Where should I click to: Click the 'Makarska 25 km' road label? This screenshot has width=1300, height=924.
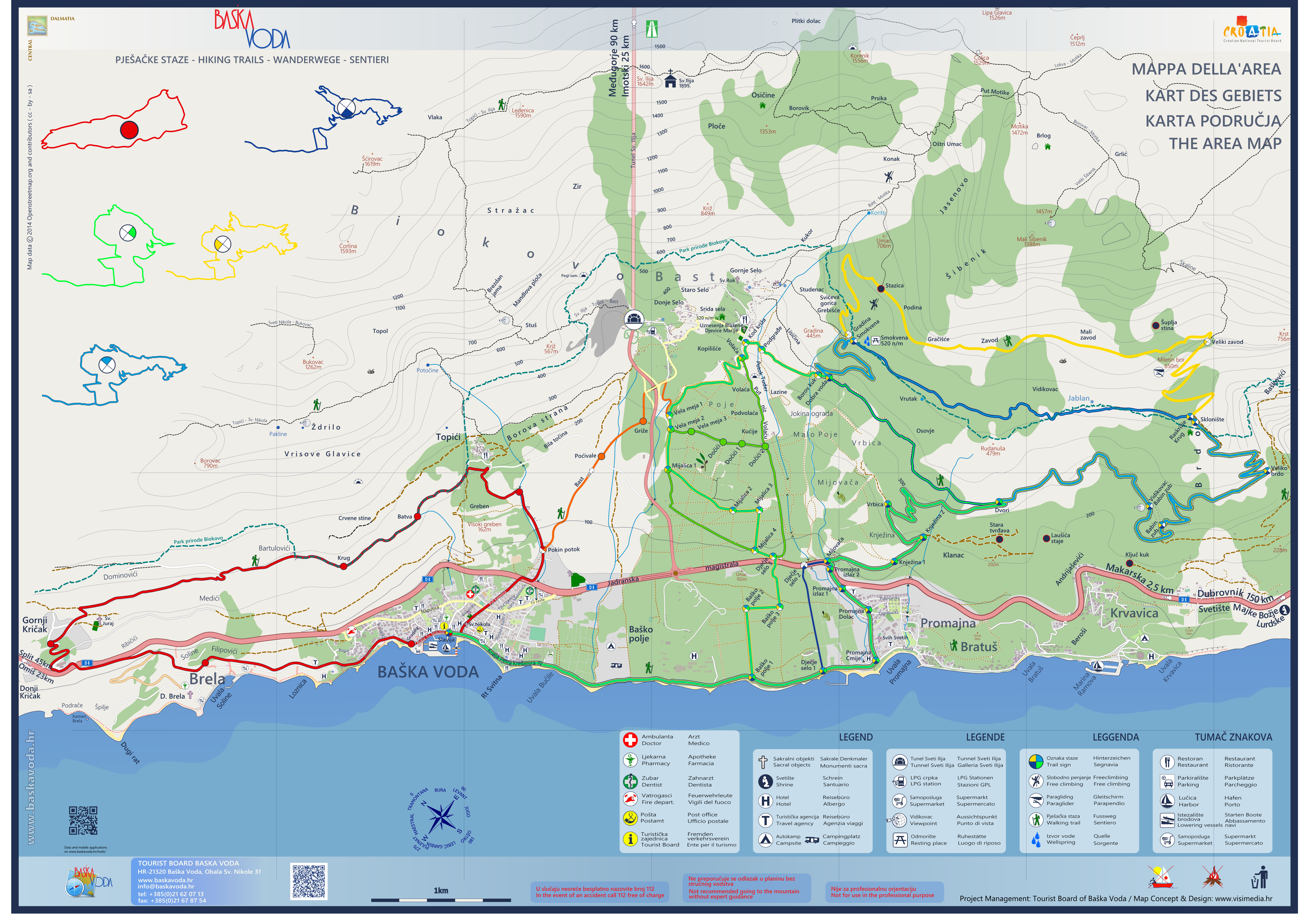tap(1139, 578)
